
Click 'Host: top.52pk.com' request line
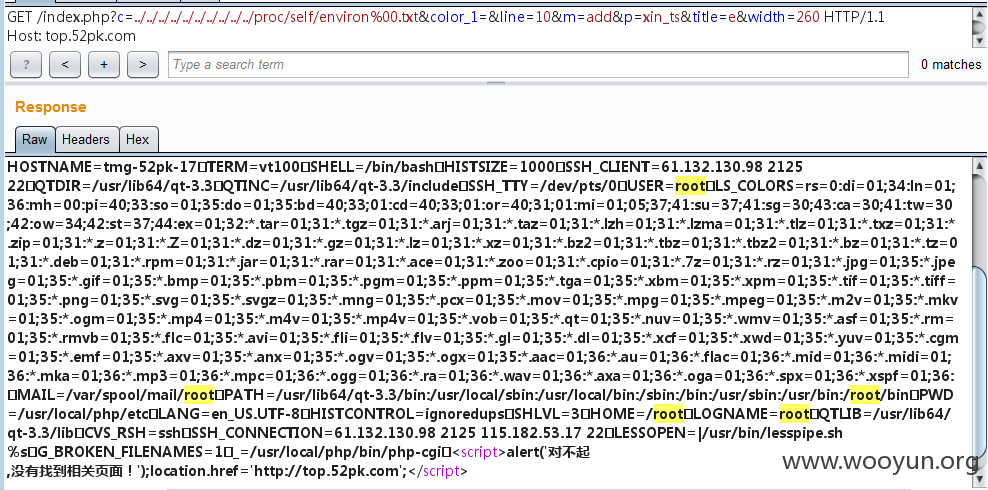point(71,36)
